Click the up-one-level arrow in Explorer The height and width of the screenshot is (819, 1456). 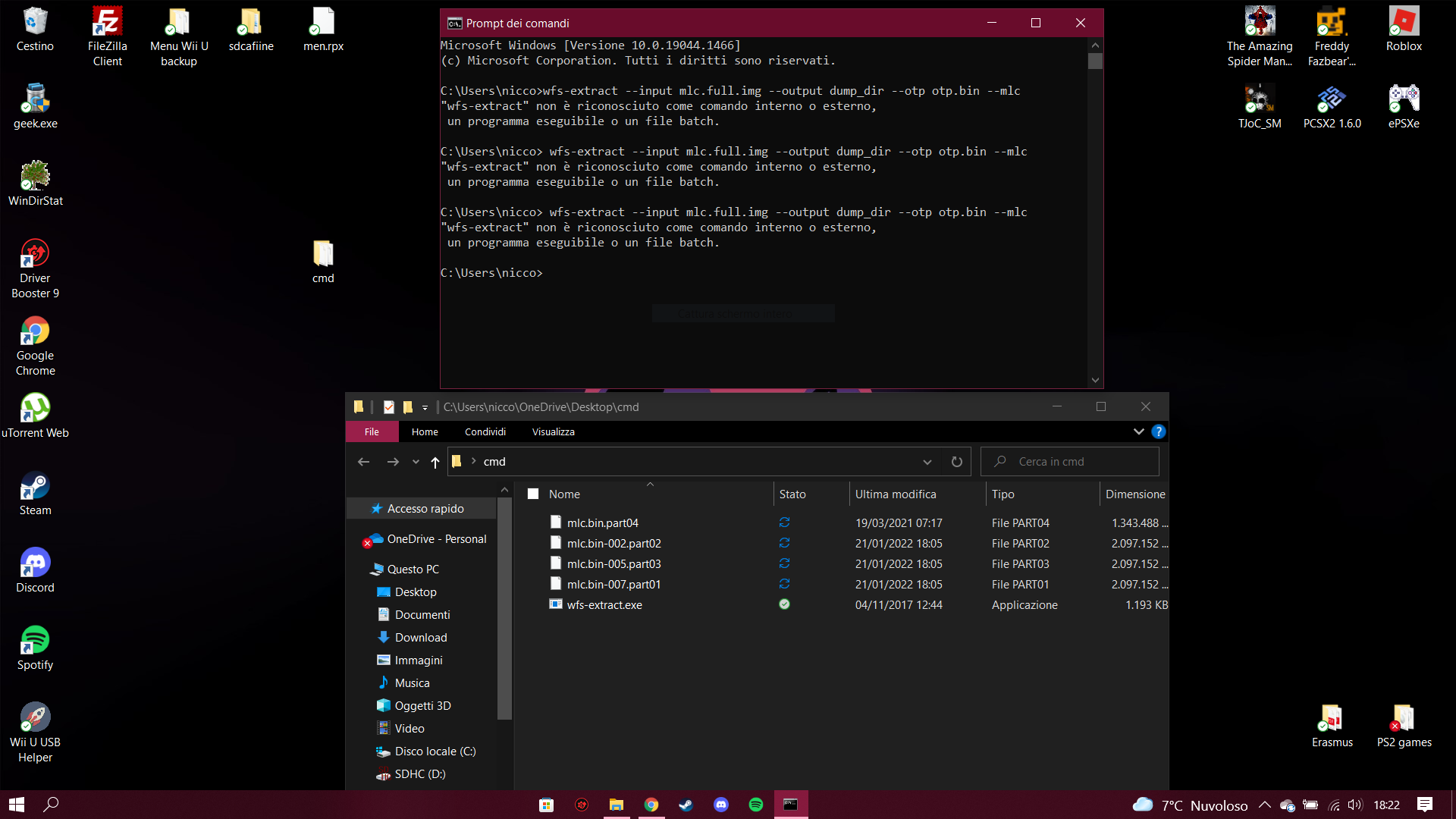435,462
